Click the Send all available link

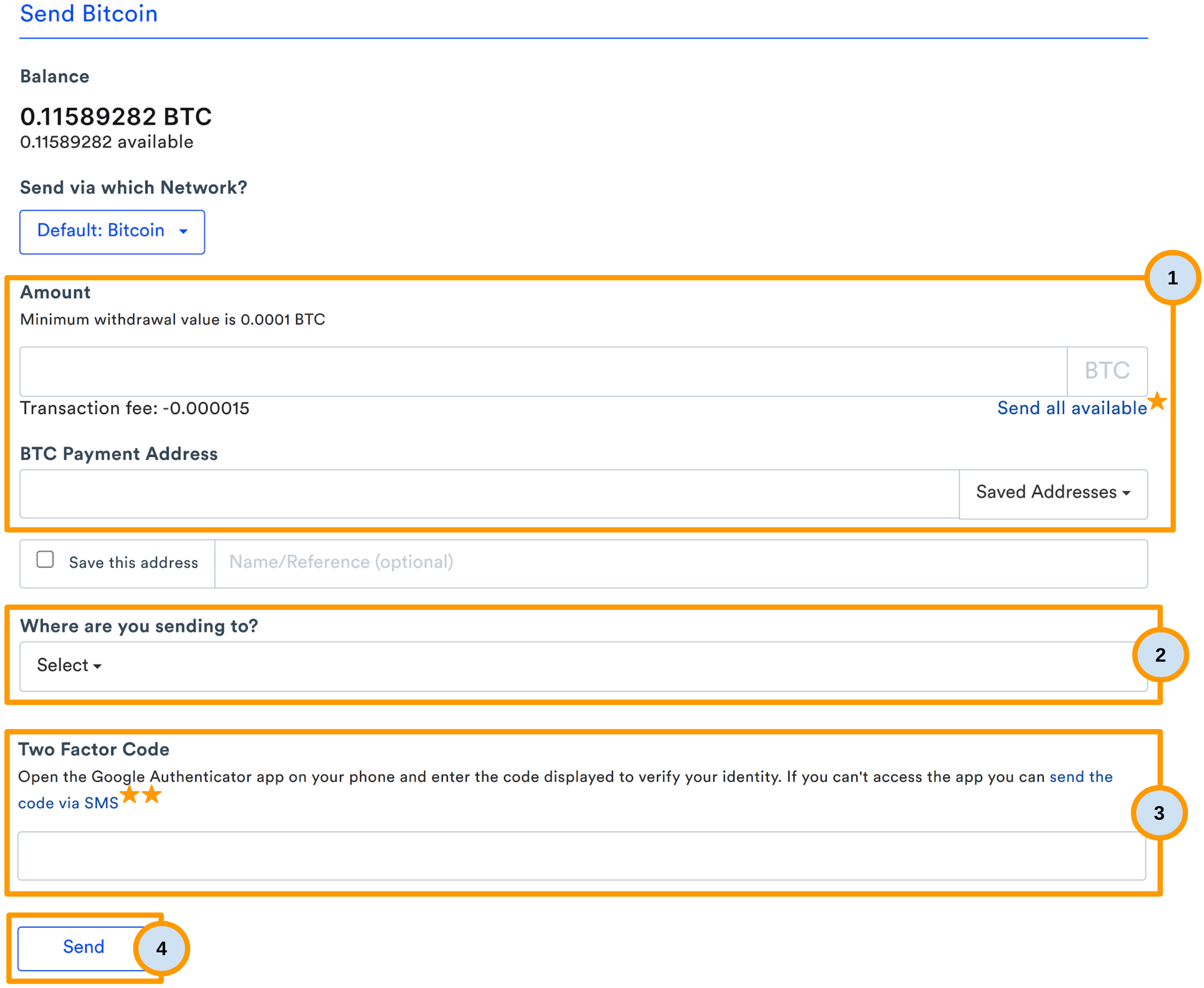pyautogui.click(x=1071, y=408)
